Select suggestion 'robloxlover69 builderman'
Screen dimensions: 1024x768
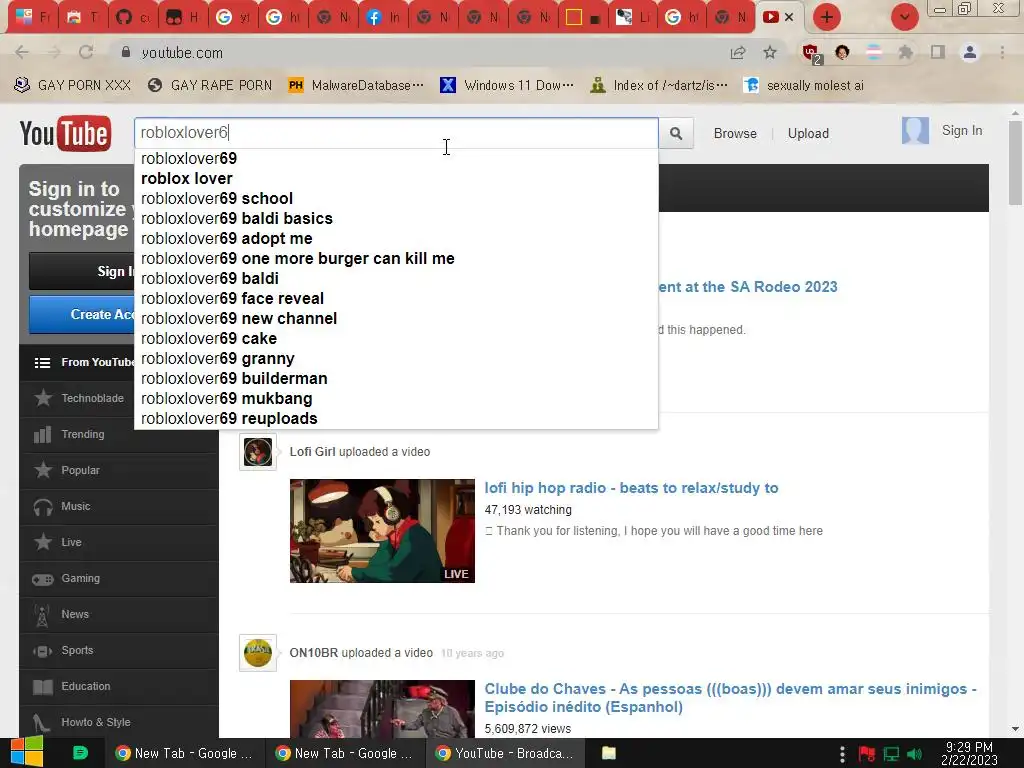coord(396,379)
